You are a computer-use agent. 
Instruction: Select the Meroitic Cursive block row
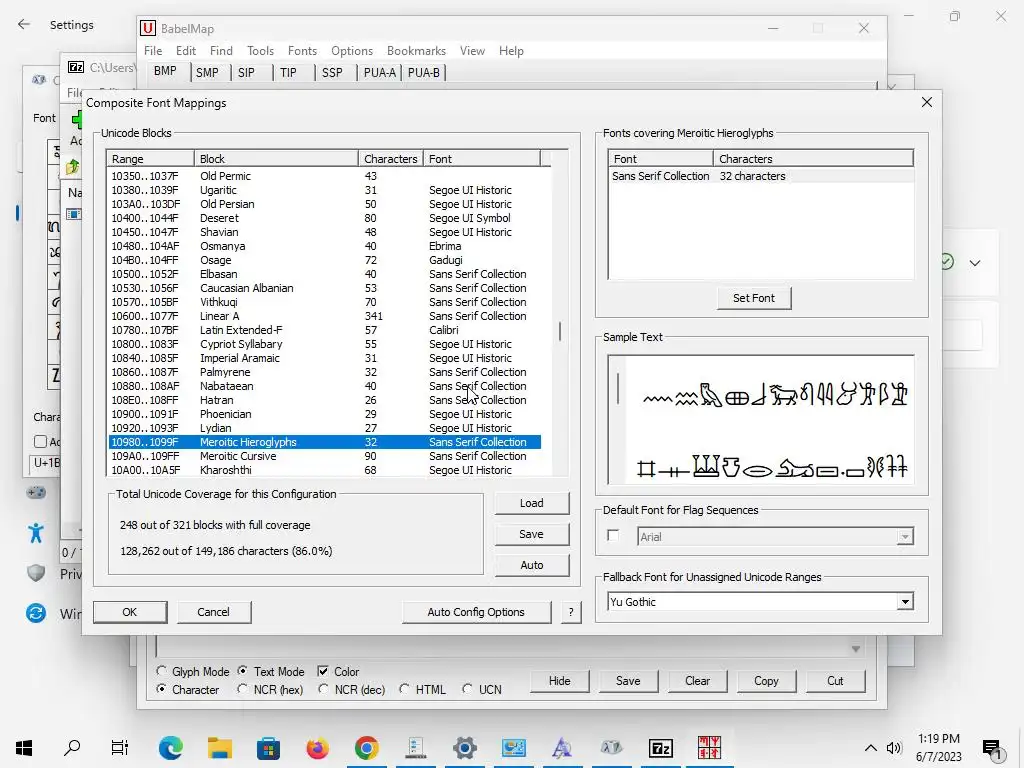[x=325, y=456]
